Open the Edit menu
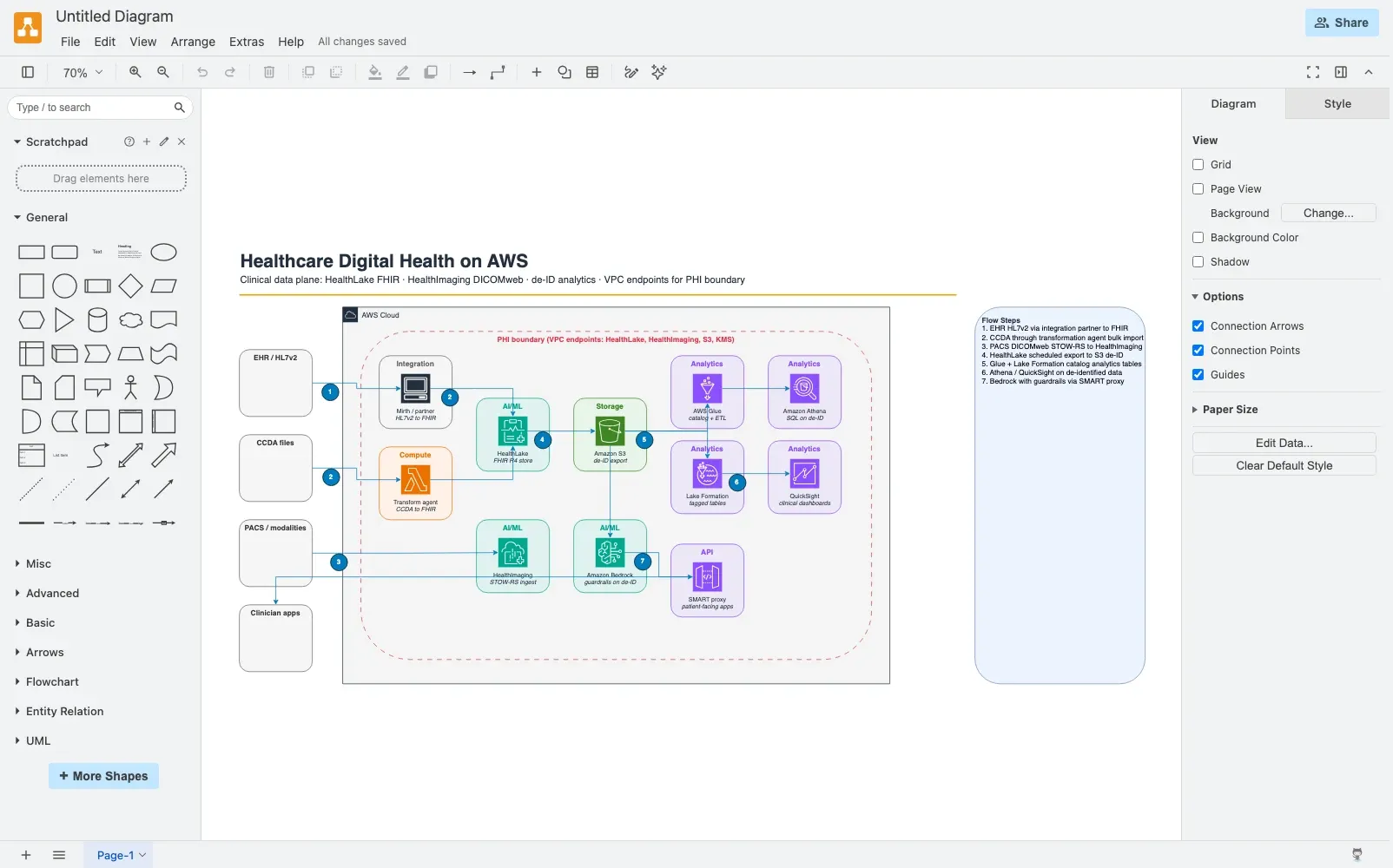 [105, 42]
